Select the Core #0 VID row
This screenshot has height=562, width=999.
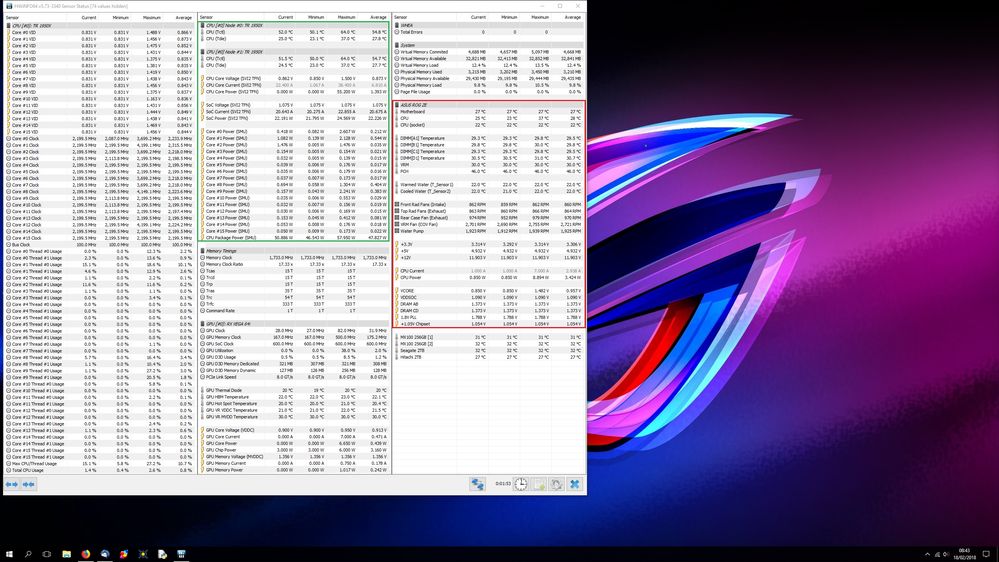click(x=99, y=32)
